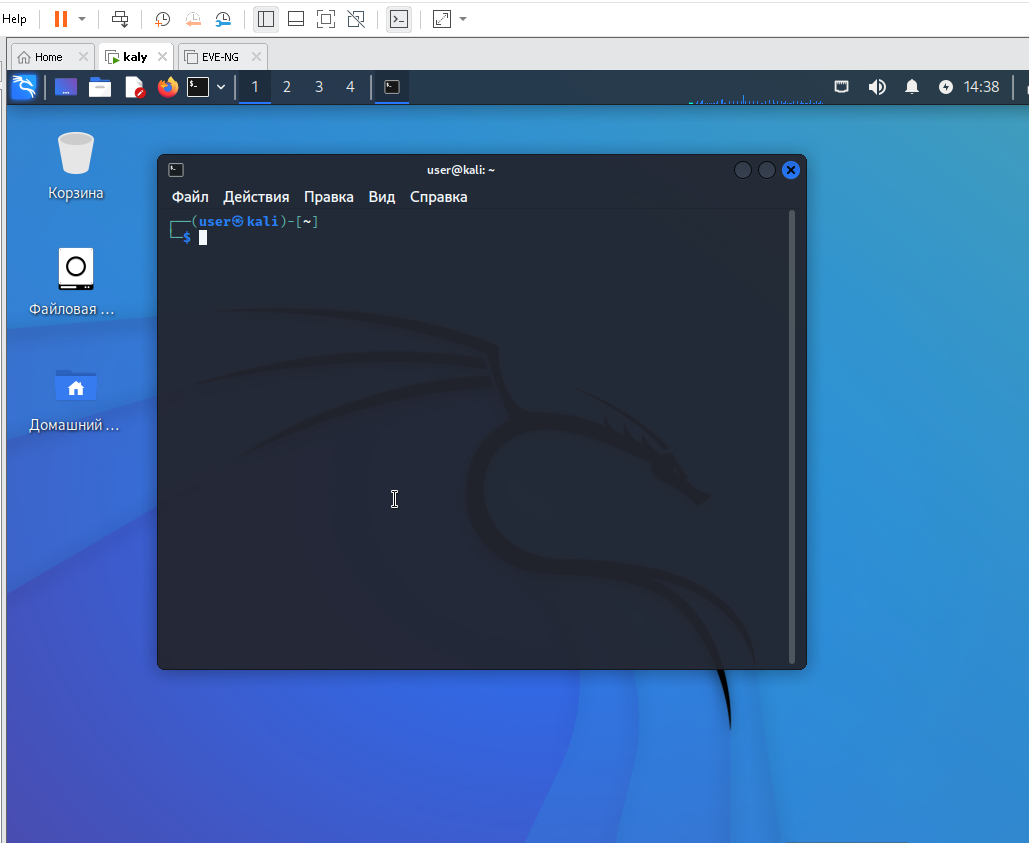Screen dimensions: 1029x843
Task: Minimize the terminal window
Action: [743, 170]
